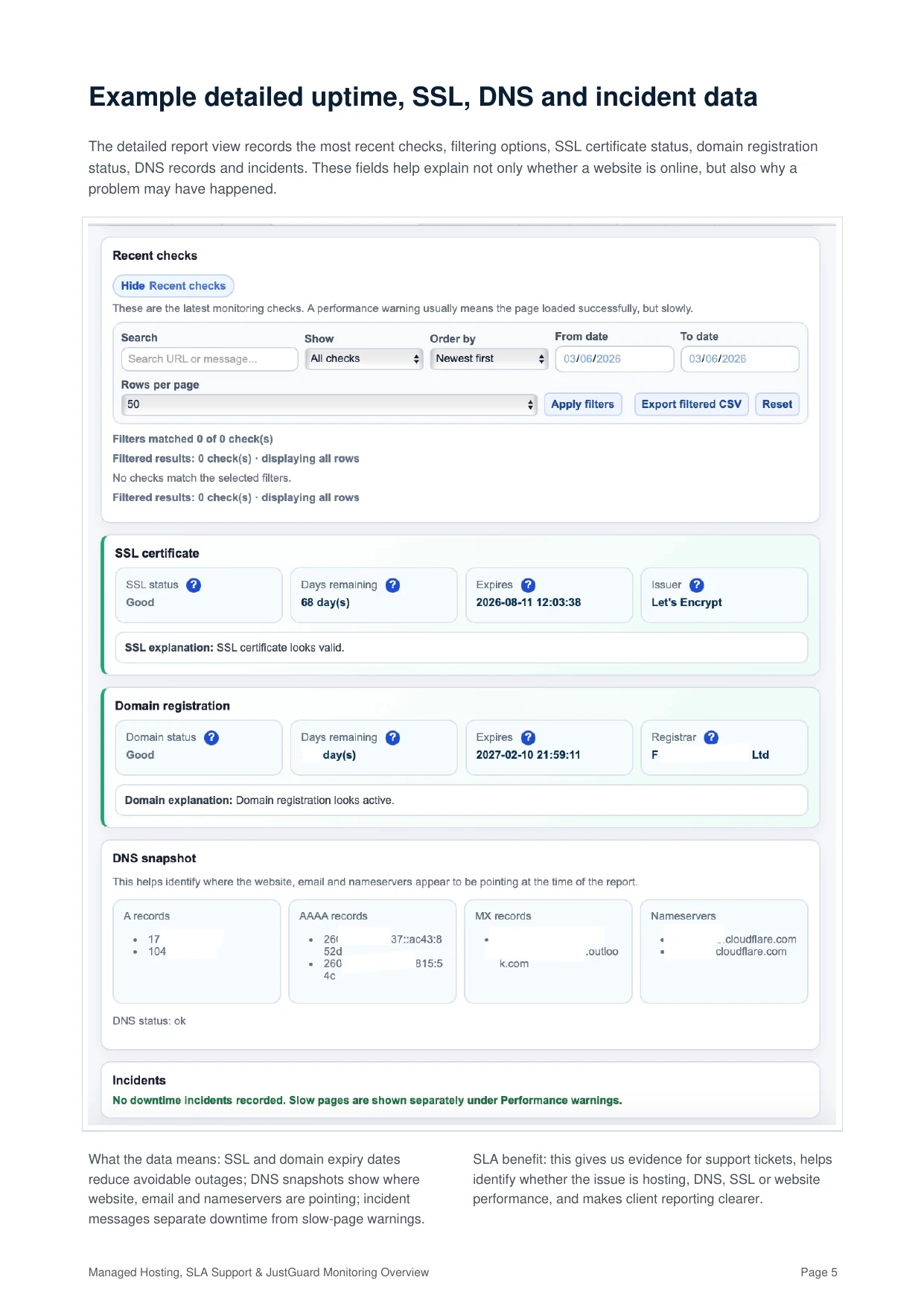
Task: Click the main page title heading
Action: tap(423, 98)
